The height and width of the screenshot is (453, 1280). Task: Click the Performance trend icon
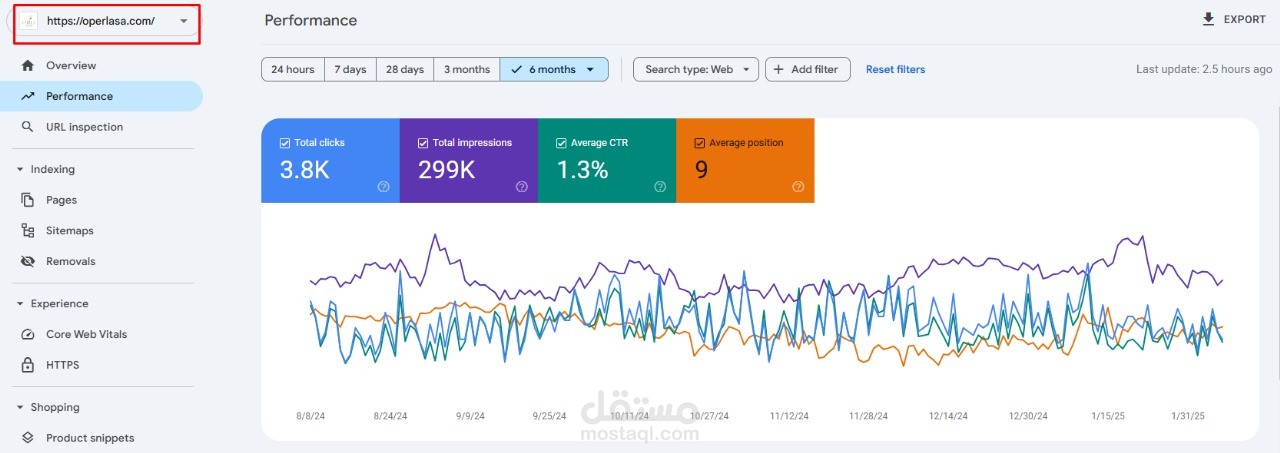(27, 97)
